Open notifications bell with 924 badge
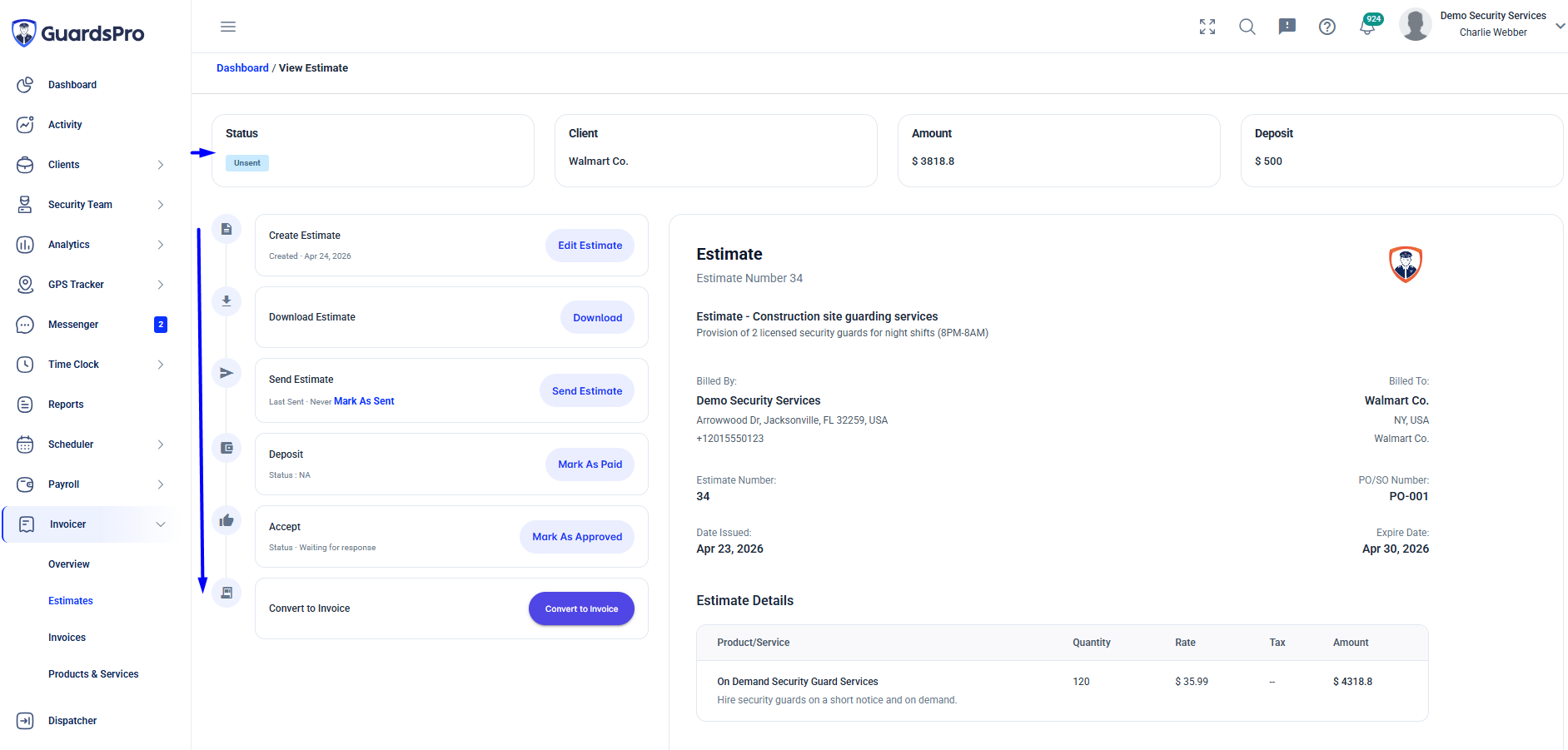Viewport: 1568px width, 750px height. click(1369, 25)
